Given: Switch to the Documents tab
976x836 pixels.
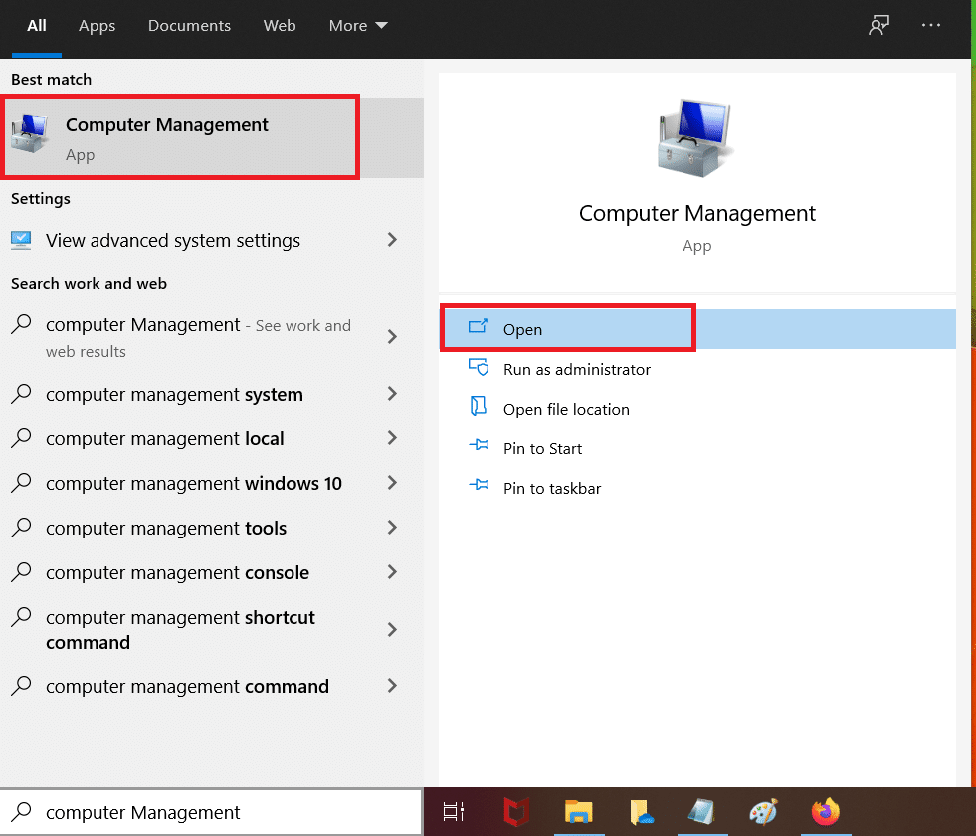Looking at the screenshot, I should tap(189, 25).
